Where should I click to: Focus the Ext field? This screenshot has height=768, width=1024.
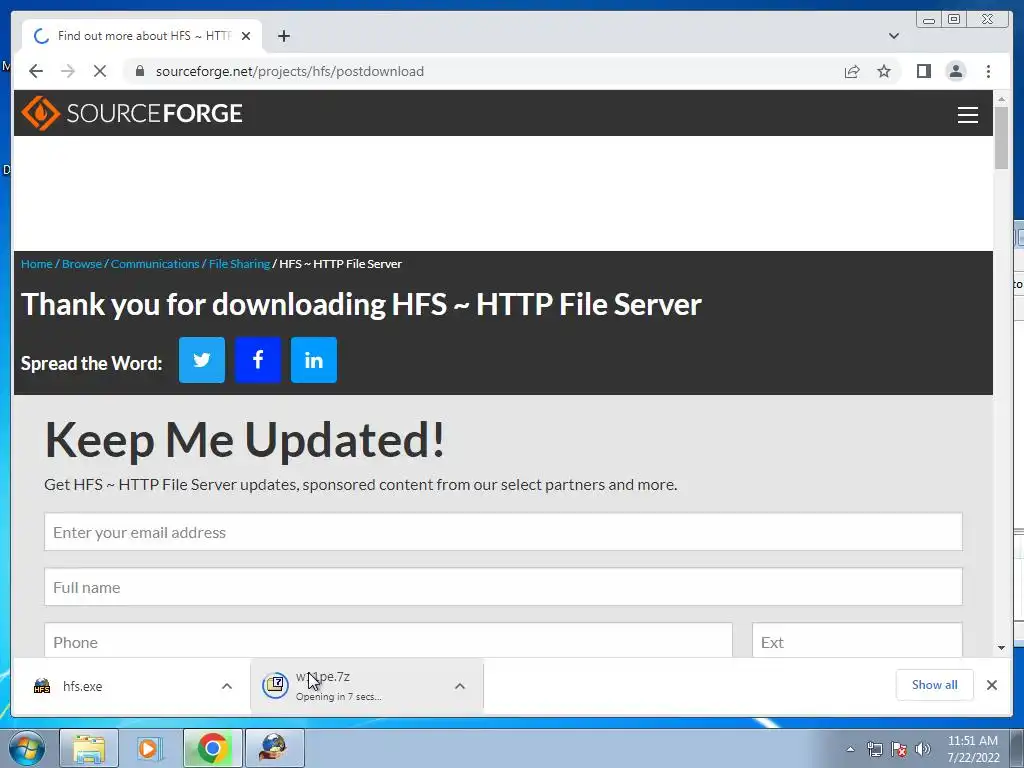857,641
